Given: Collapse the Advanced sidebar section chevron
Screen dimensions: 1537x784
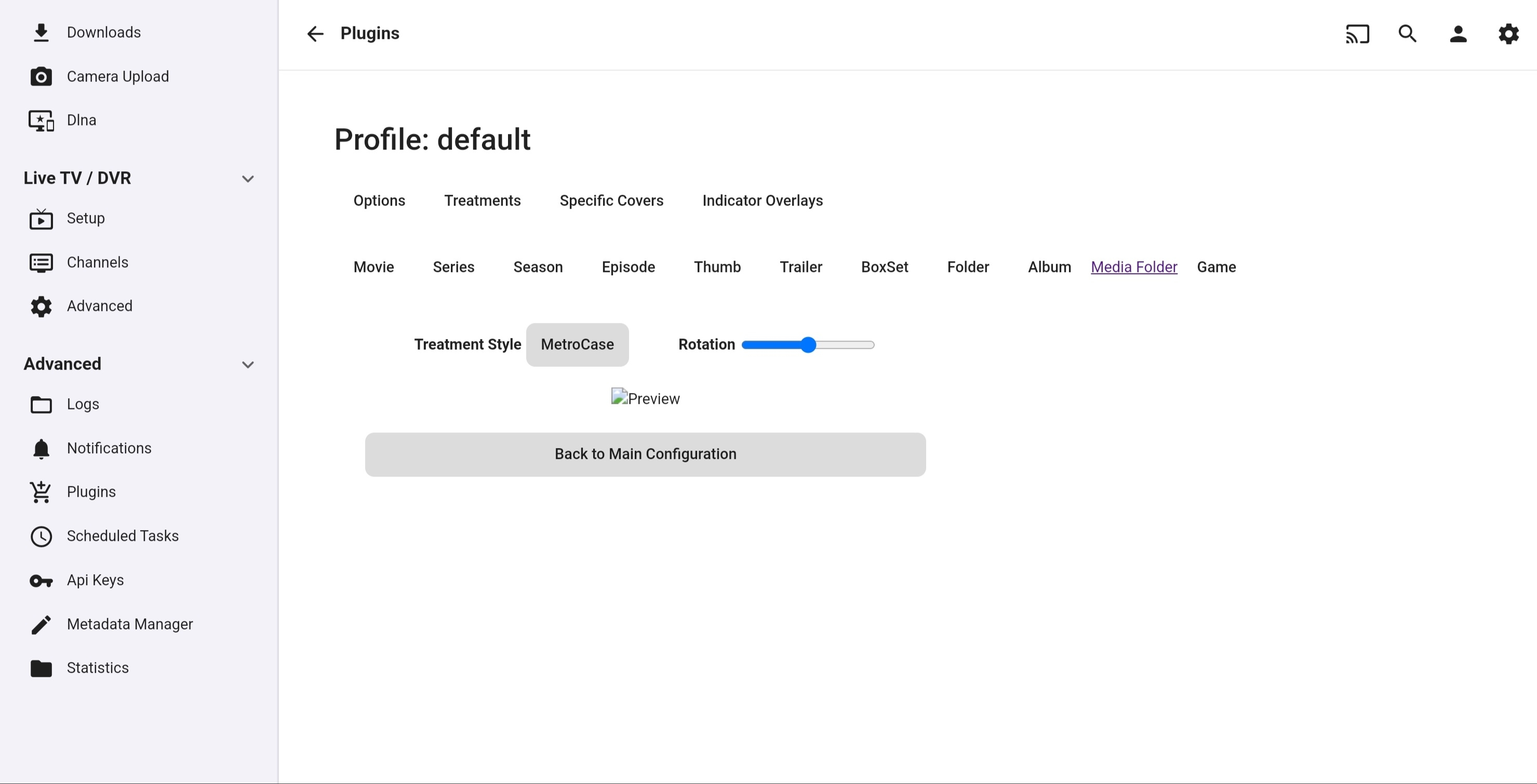Looking at the screenshot, I should [x=248, y=365].
